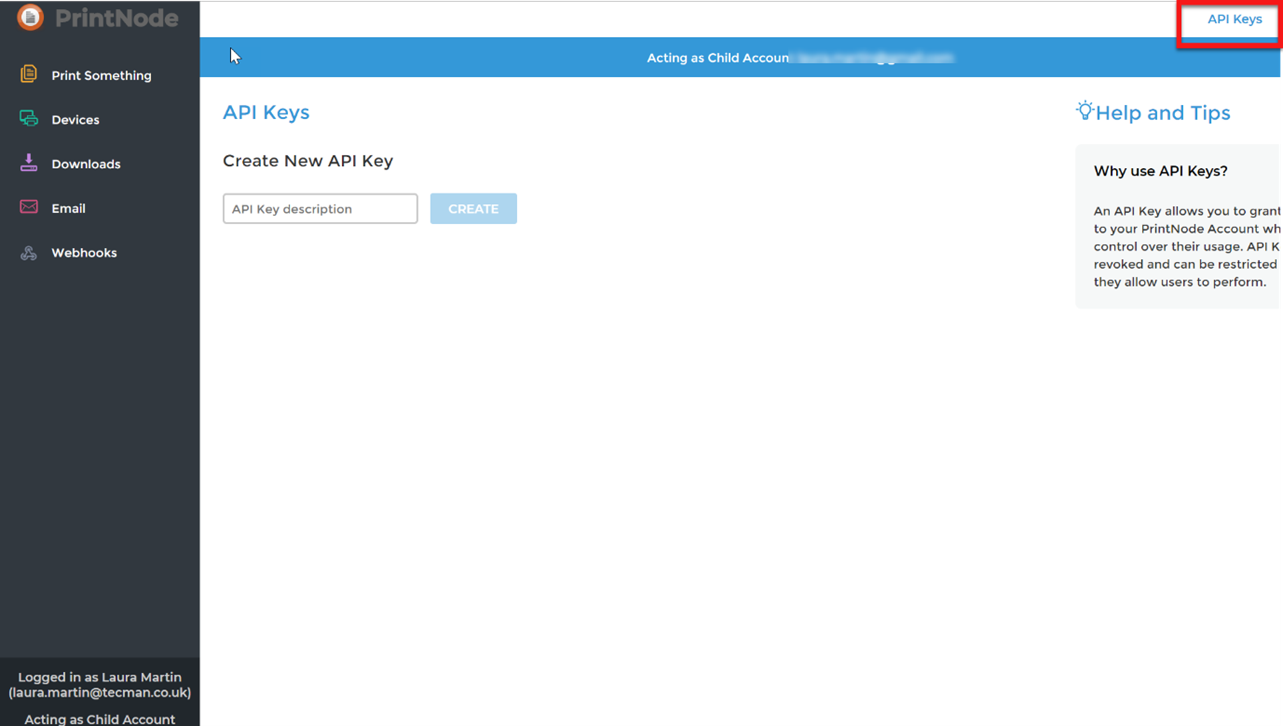Click the CREATE button
Viewport: 1283px width, 726px height.
pos(473,209)
